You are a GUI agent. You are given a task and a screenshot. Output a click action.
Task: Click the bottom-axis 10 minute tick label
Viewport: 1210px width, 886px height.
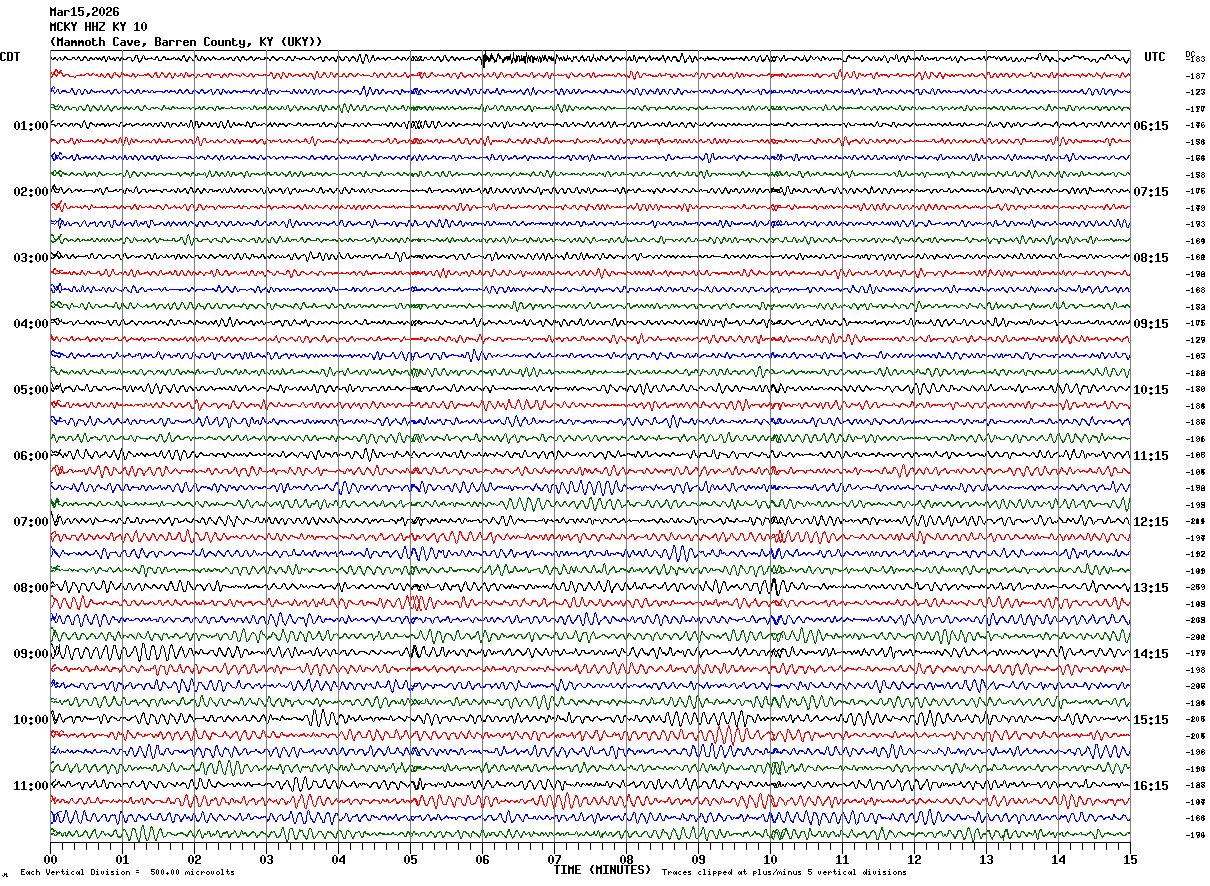point(770,859)
